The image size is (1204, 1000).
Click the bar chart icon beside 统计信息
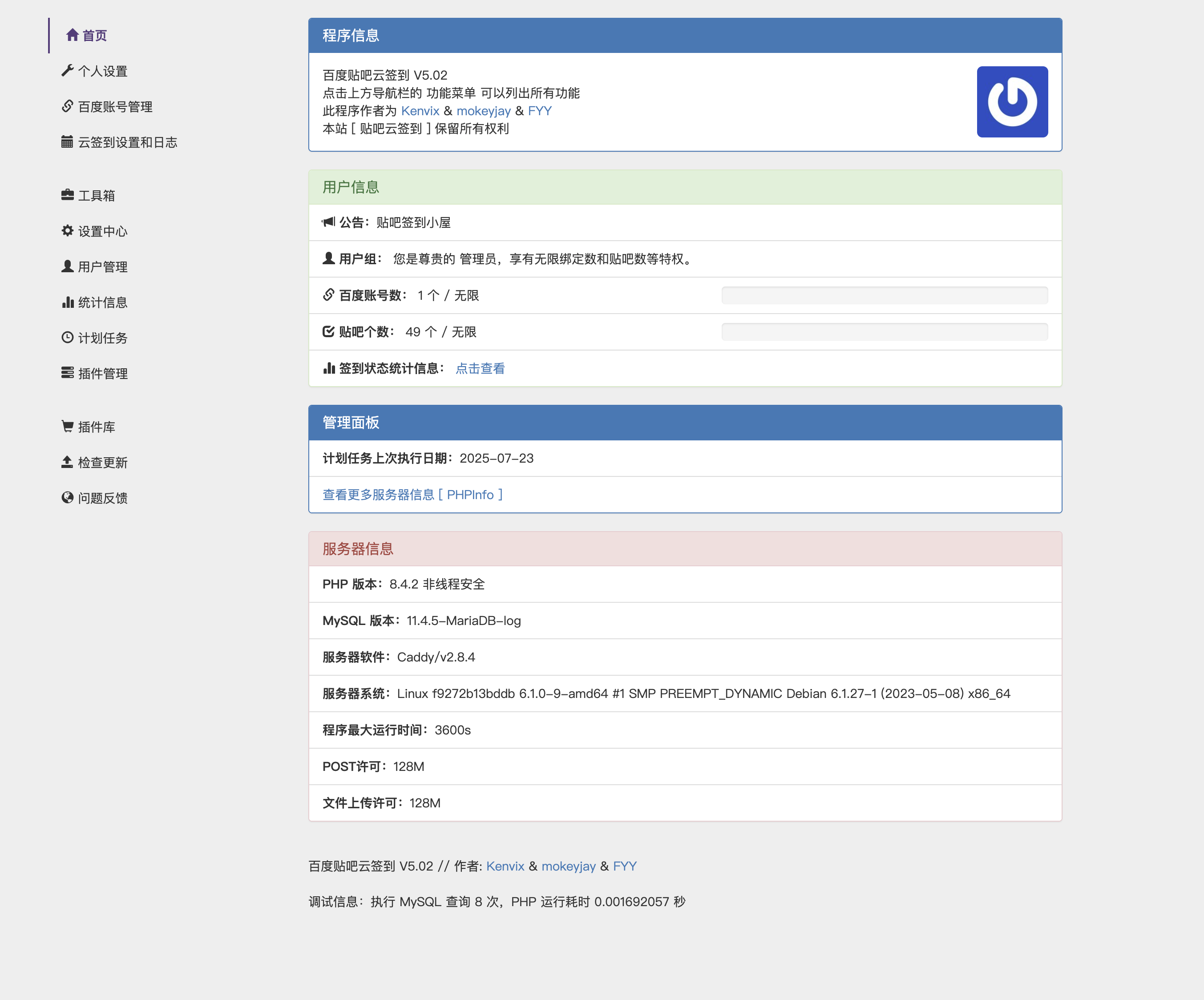tap(68, 302)
